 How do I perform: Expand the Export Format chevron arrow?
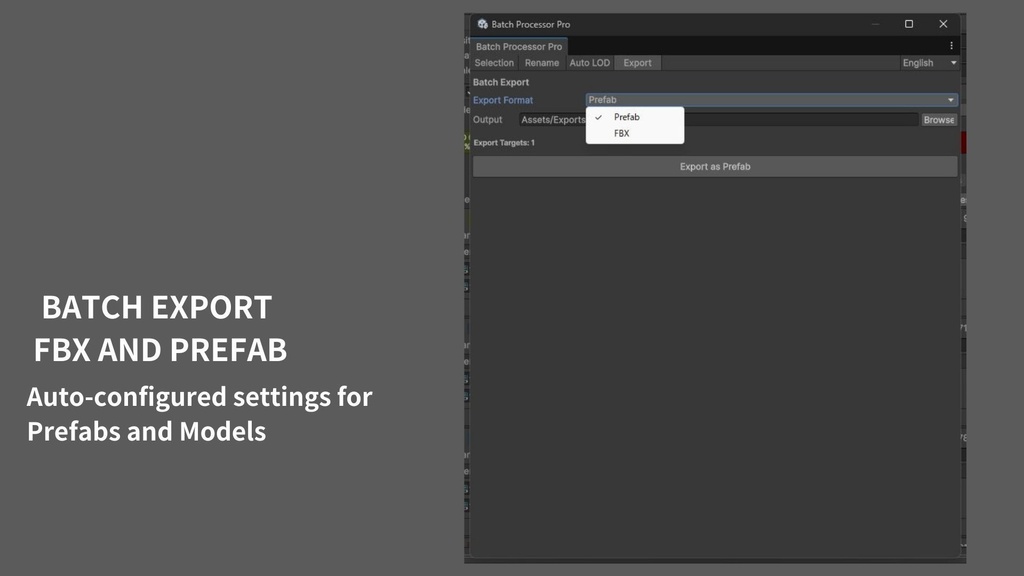coord(951,99)
